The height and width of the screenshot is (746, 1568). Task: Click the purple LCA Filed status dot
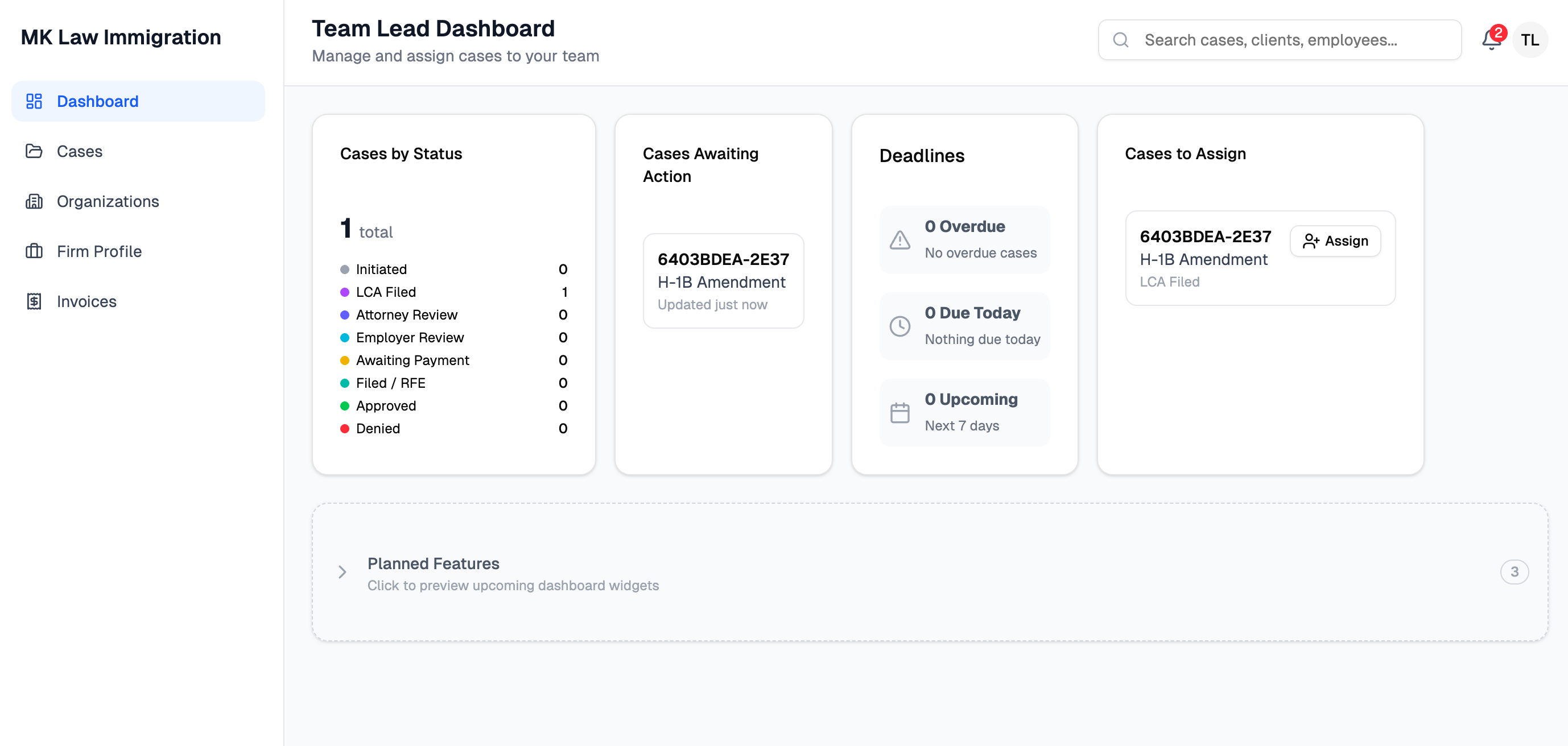[x=345, y=292]
